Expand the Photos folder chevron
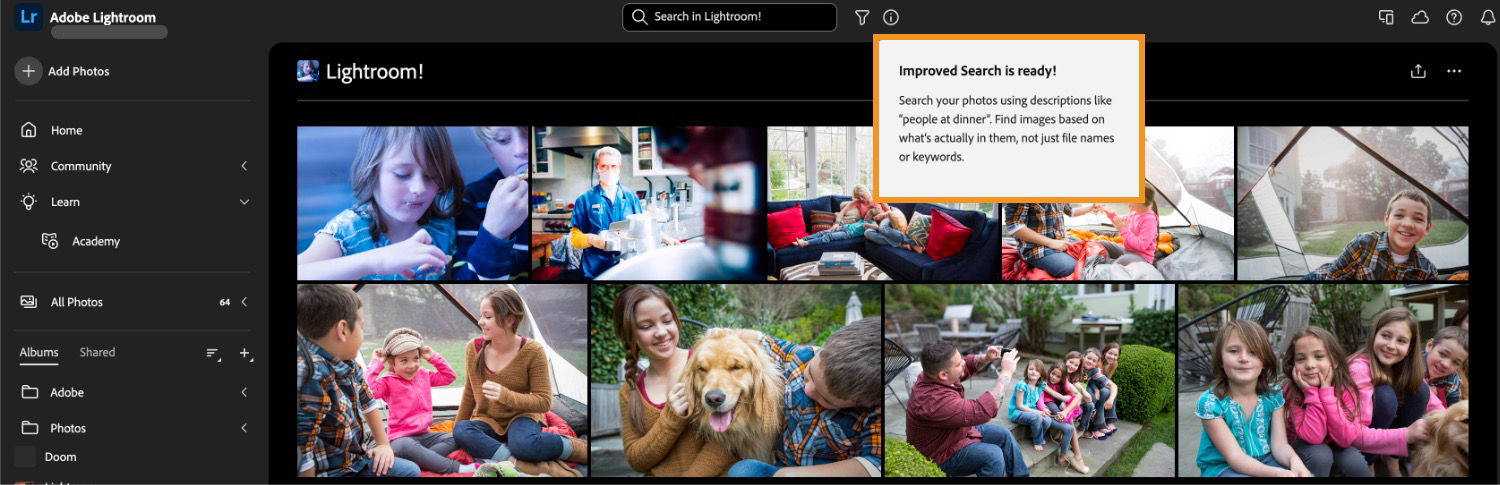 244,428
